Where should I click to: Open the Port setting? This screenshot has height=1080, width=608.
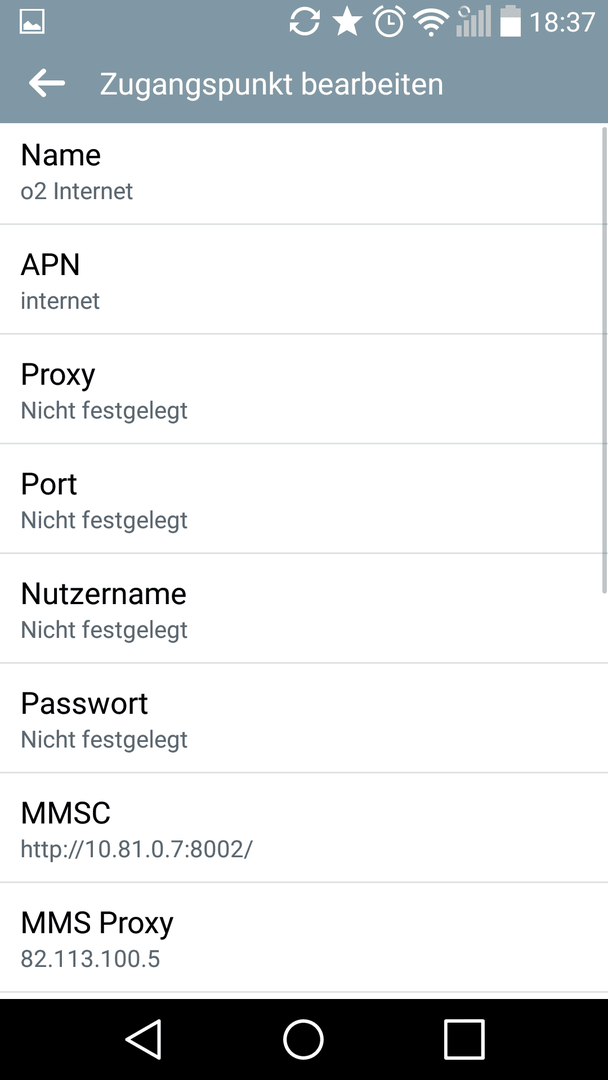(301, 498)
